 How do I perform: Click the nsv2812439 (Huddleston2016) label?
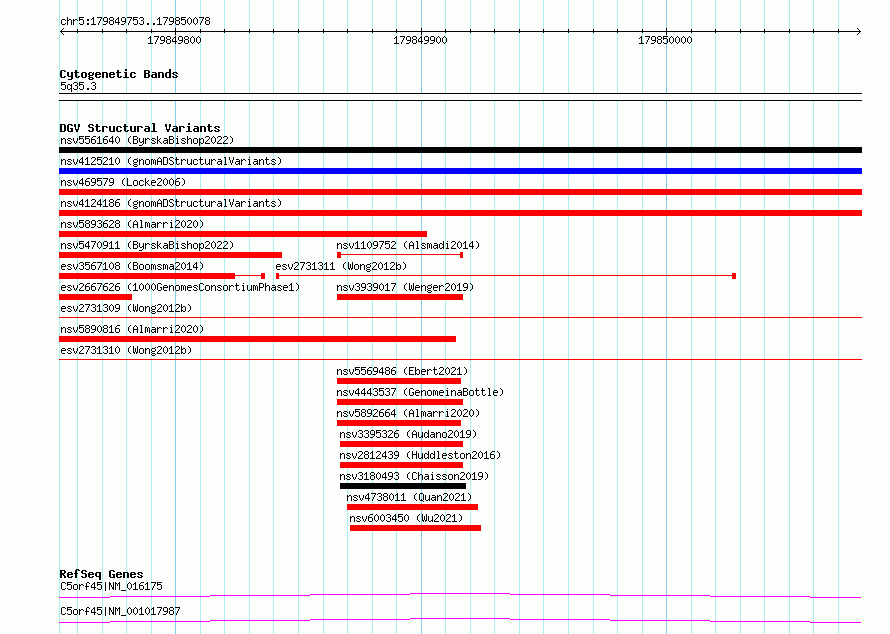pyautogui.click(x=420, y=455)
